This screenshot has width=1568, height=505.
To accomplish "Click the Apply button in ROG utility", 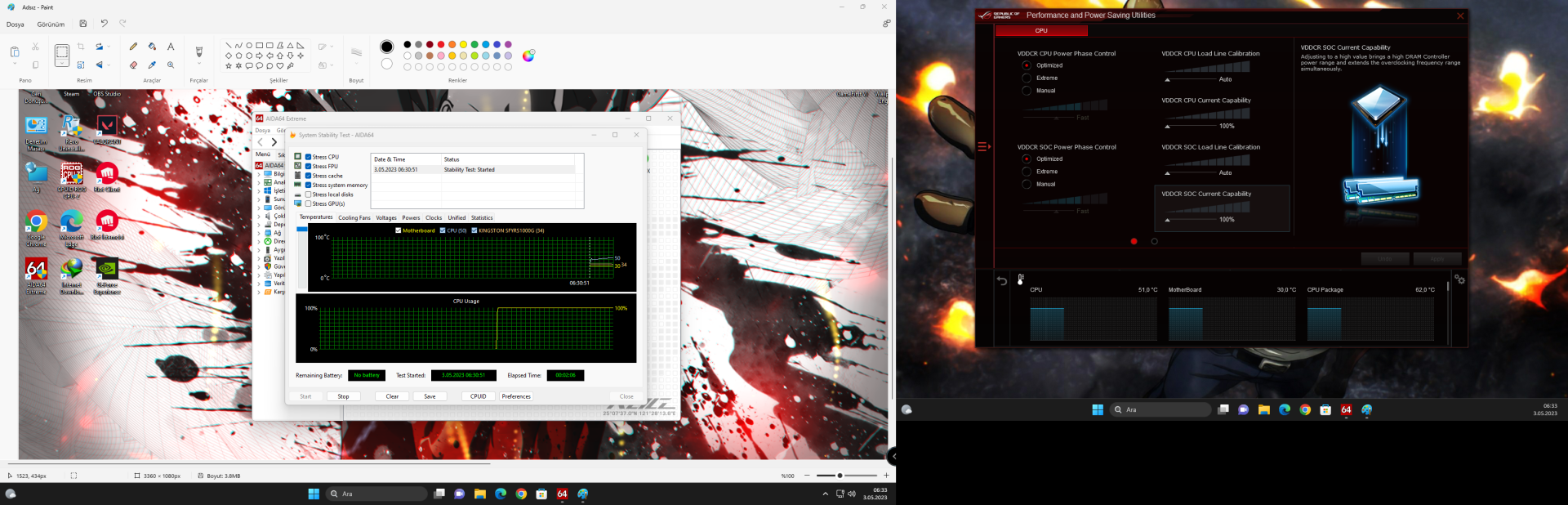I will click(1437, 259).
